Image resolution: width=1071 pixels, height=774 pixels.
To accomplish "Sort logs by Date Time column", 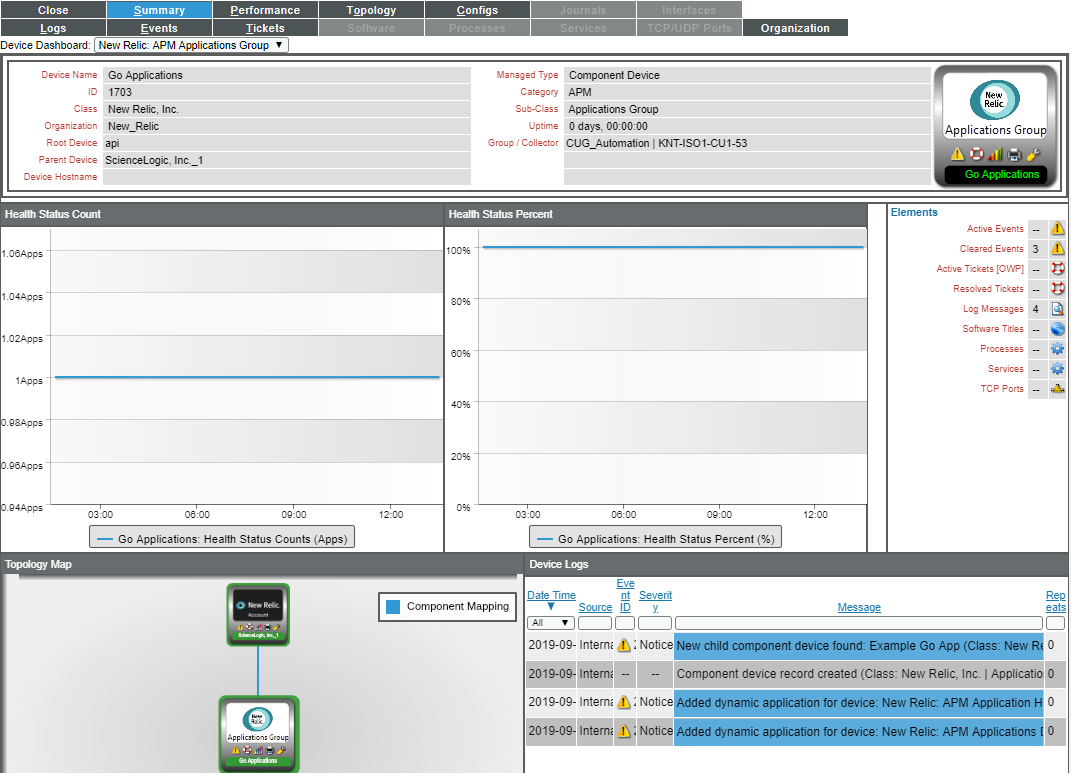I will pos(551,595).
